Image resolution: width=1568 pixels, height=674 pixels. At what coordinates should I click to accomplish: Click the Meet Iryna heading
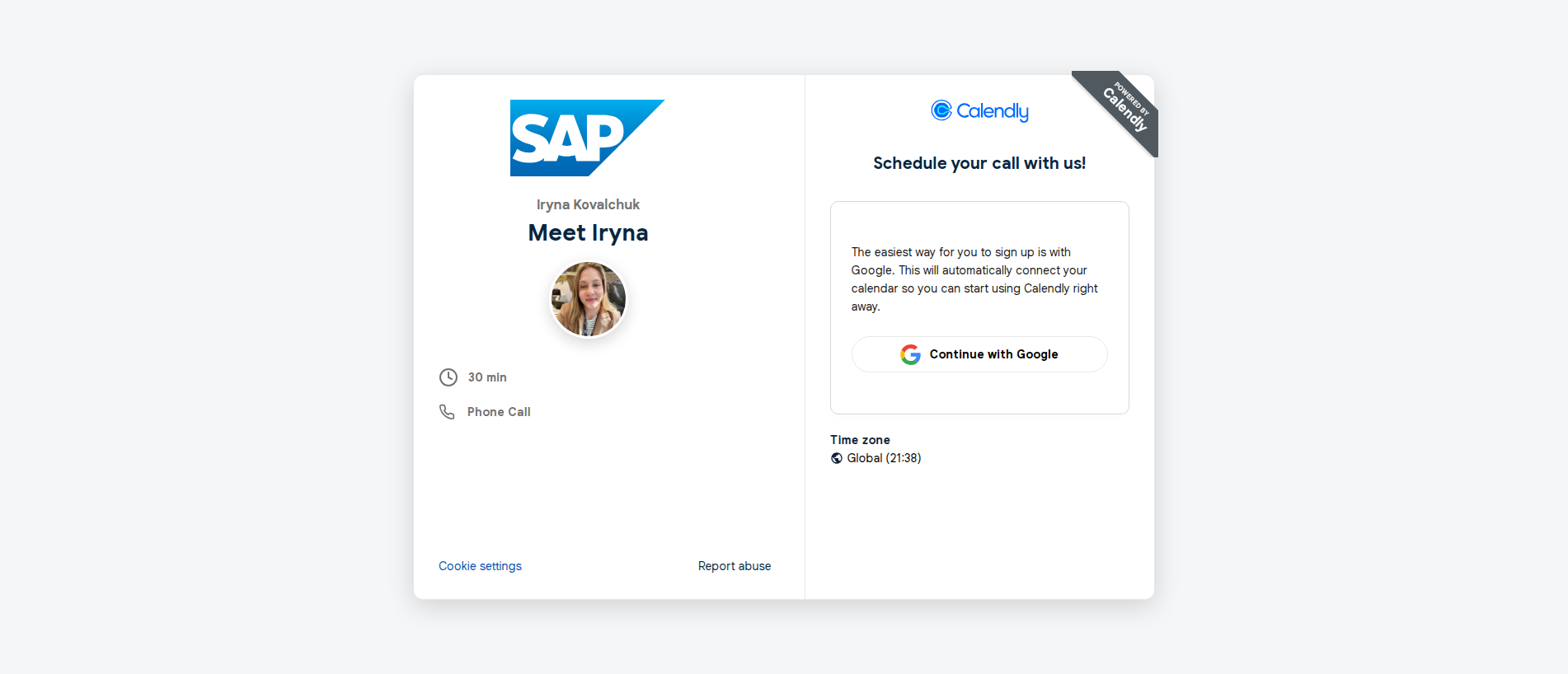(588, 233)
